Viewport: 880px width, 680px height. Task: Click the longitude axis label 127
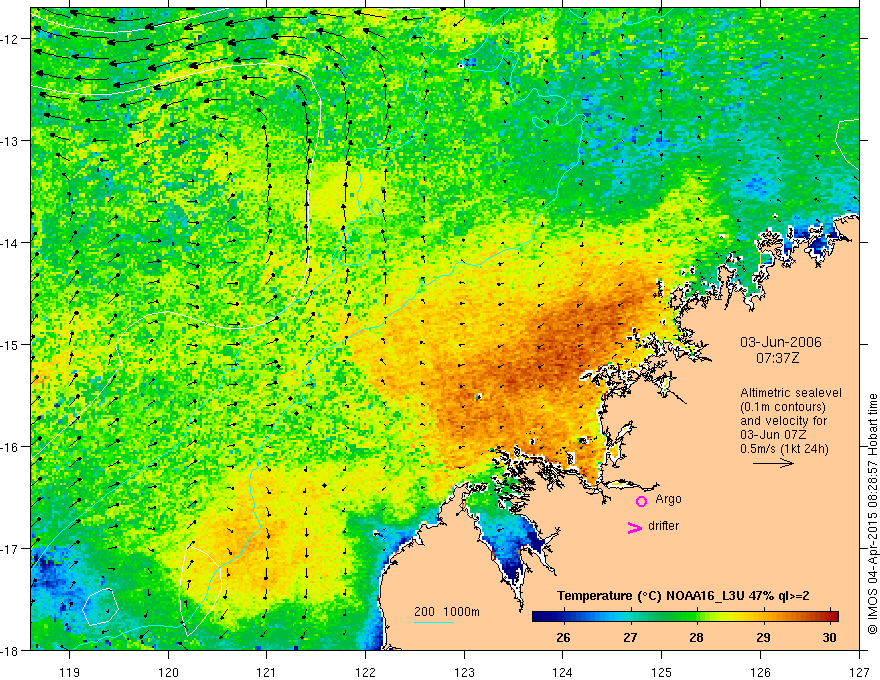(x=859, y=672)
